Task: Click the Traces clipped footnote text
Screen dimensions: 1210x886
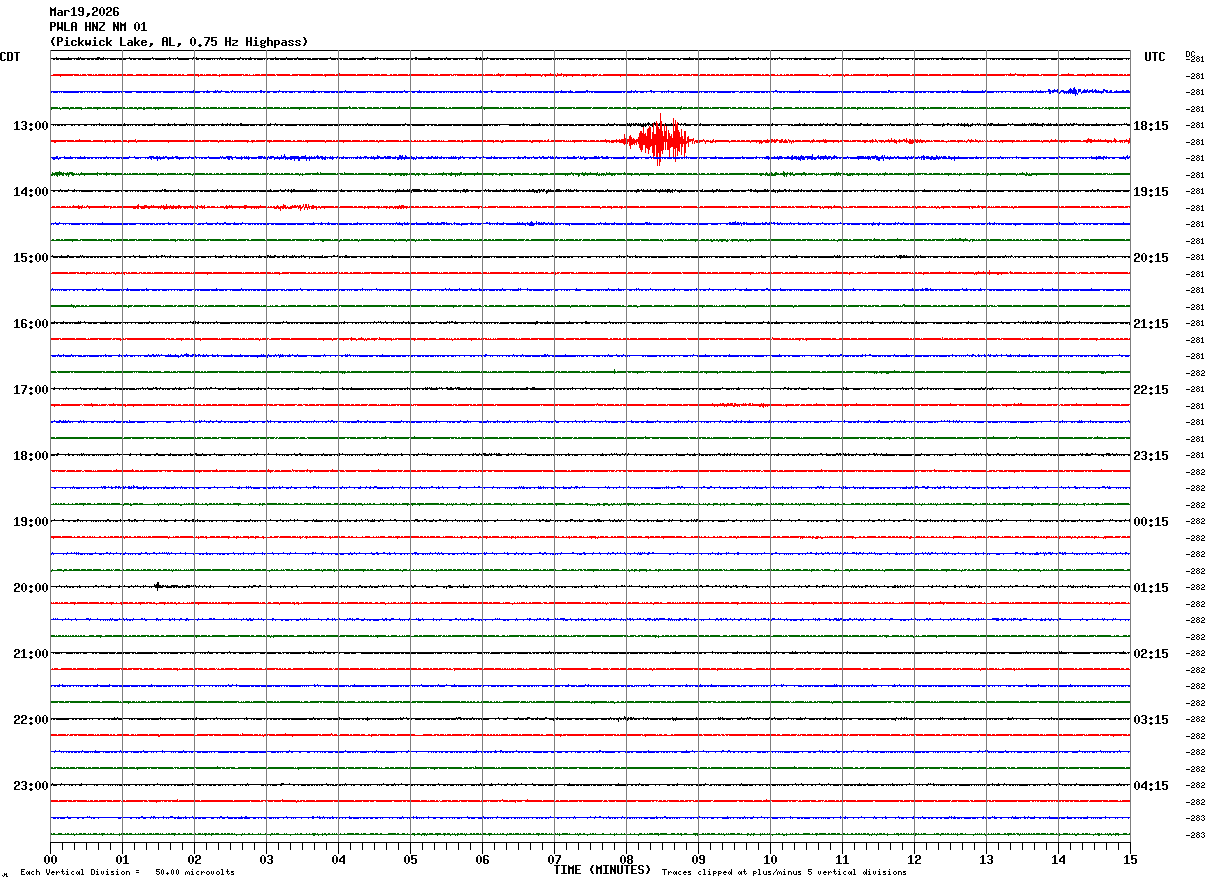Action: coord(784,873)
